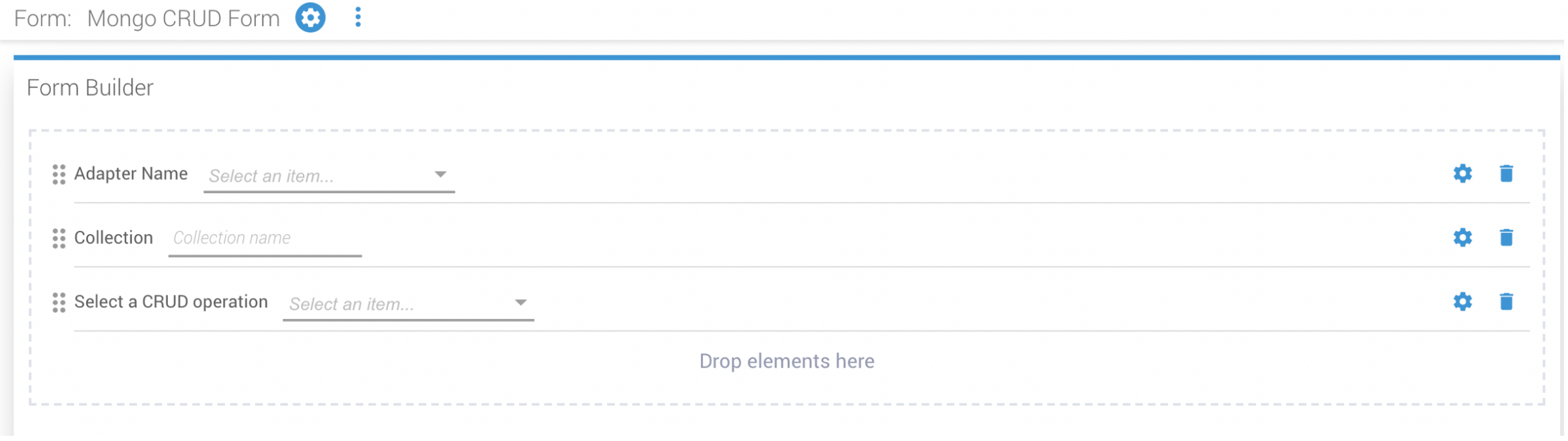The width and height of the screenshot is (1568, 441).
Task: Expand the CRUD operation dropdown arrow
Action: (x=522, y=303)
